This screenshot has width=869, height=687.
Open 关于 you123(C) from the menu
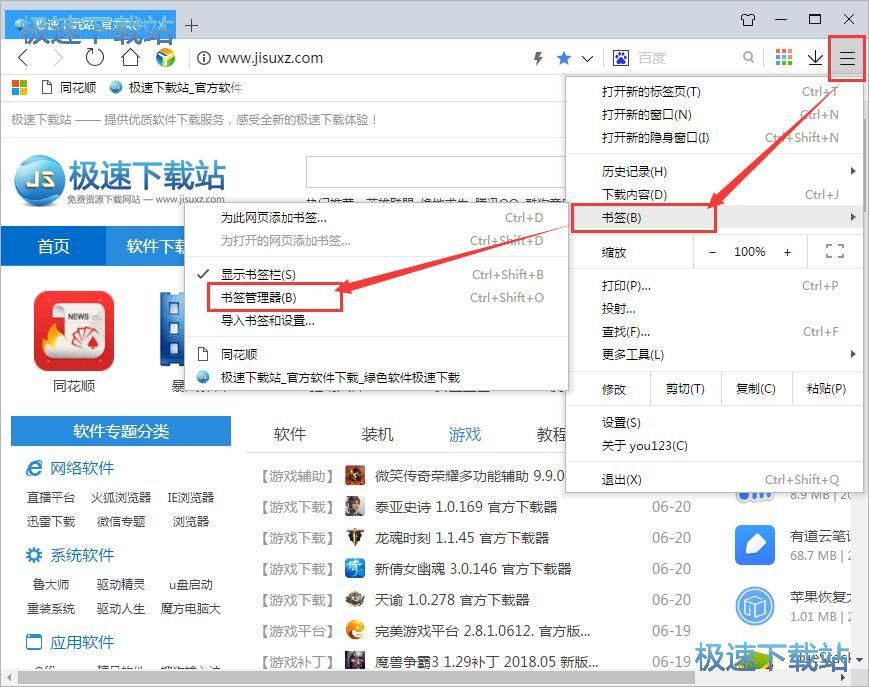coord(714,446)
